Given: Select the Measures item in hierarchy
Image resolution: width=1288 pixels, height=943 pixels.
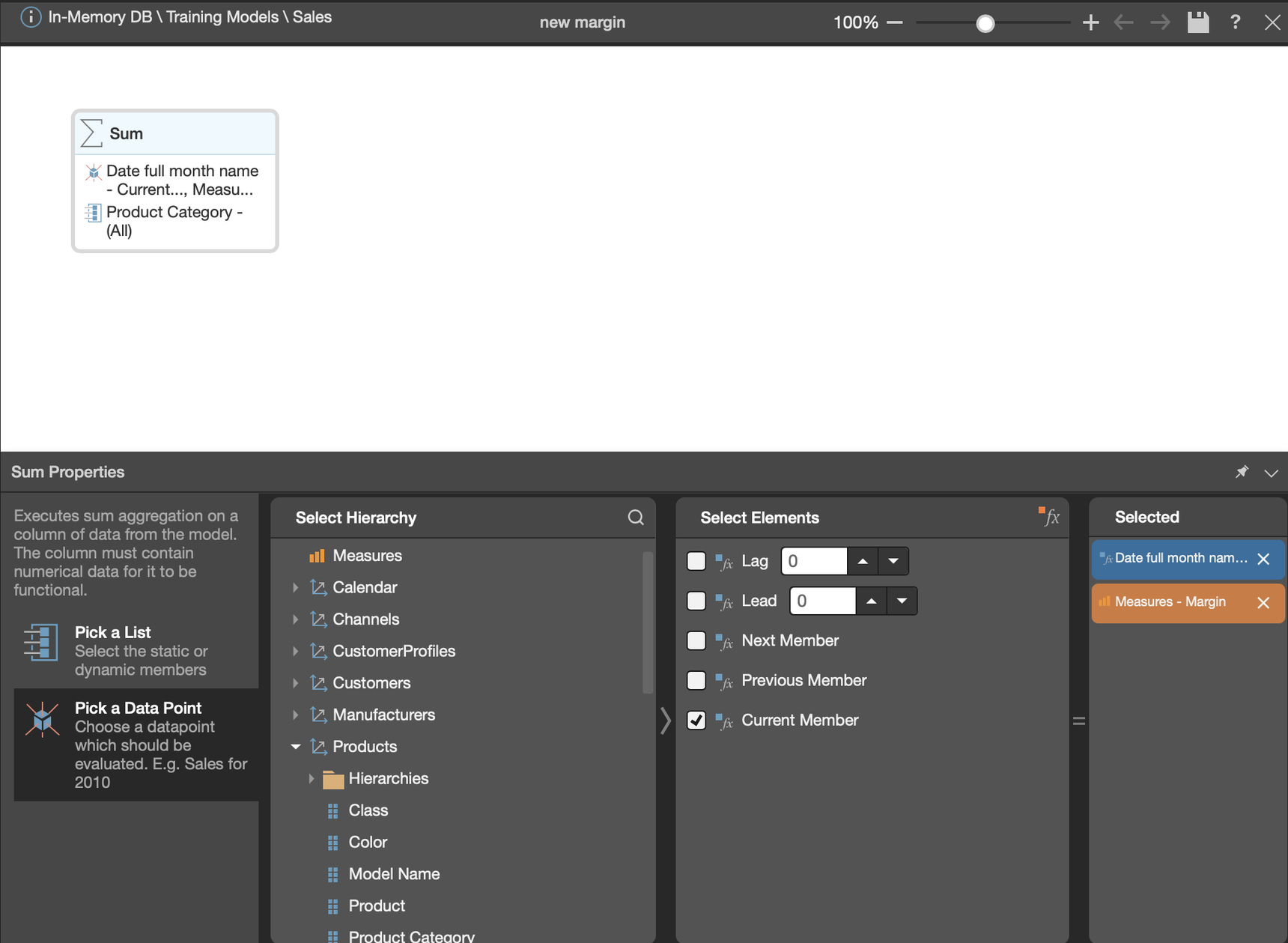Looking at the screenshot, I should coord(367,556).
